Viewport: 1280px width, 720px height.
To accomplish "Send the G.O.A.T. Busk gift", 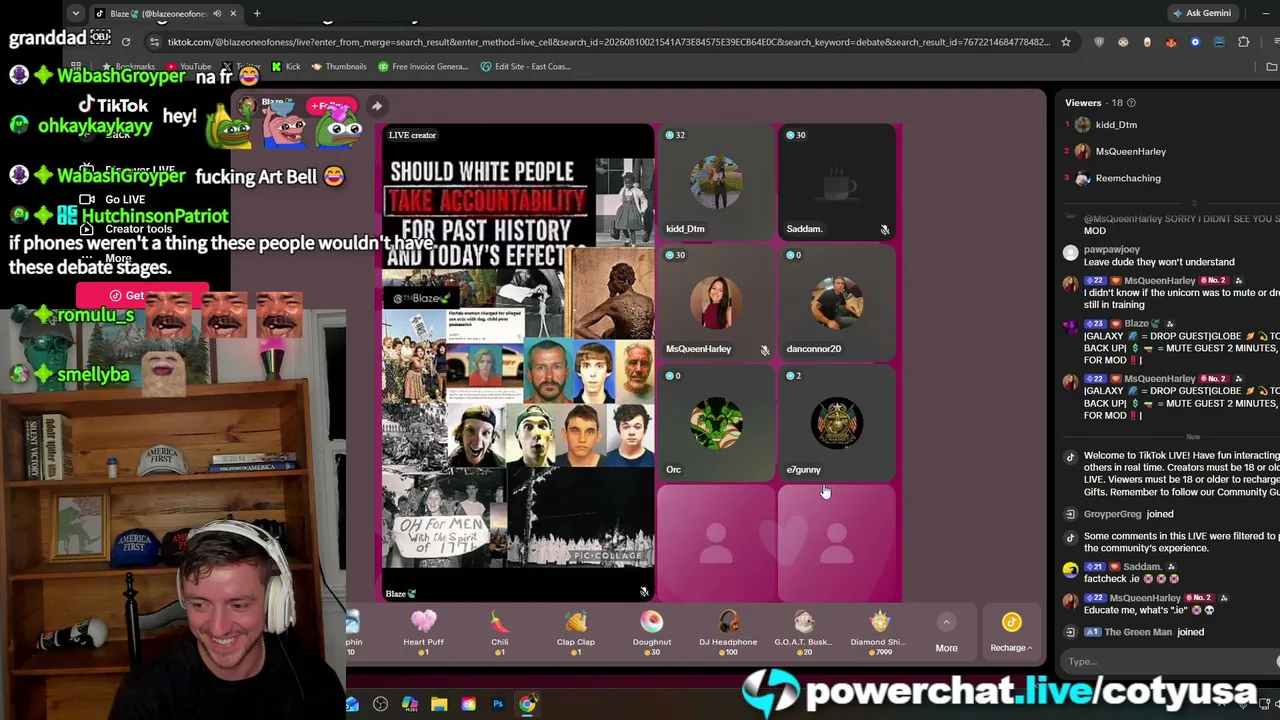I will pos(804,632).
